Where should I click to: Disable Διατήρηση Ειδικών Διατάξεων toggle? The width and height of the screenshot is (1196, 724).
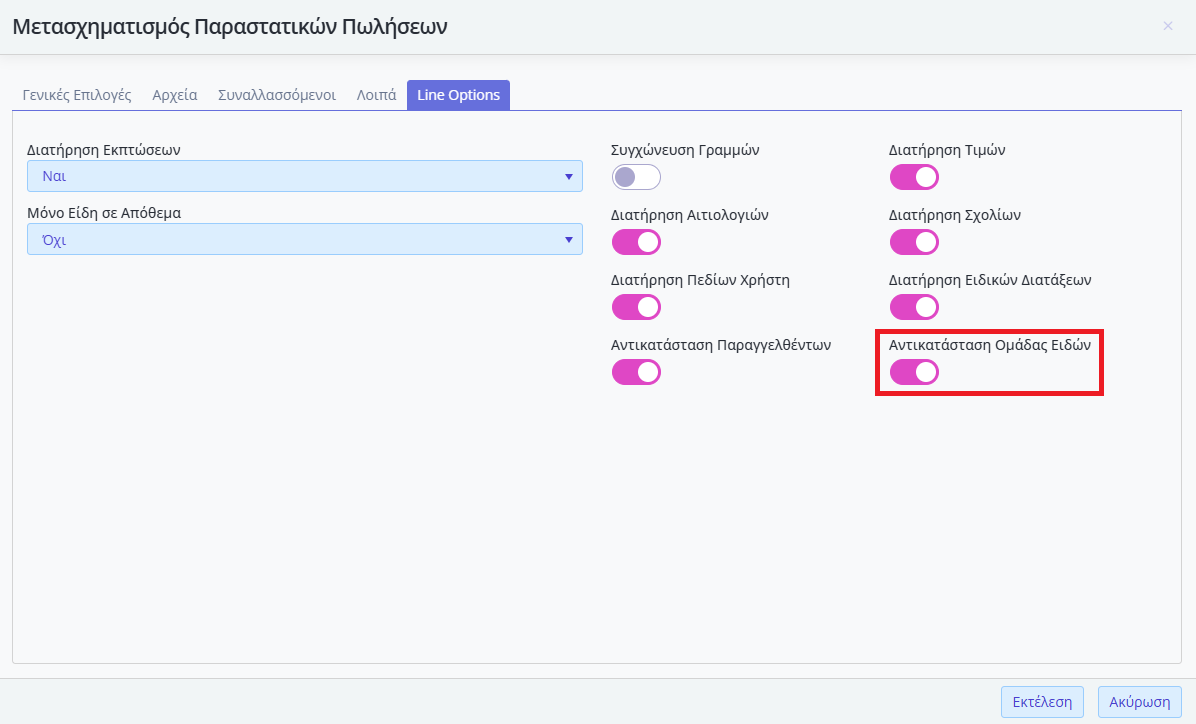click(914, 307)
